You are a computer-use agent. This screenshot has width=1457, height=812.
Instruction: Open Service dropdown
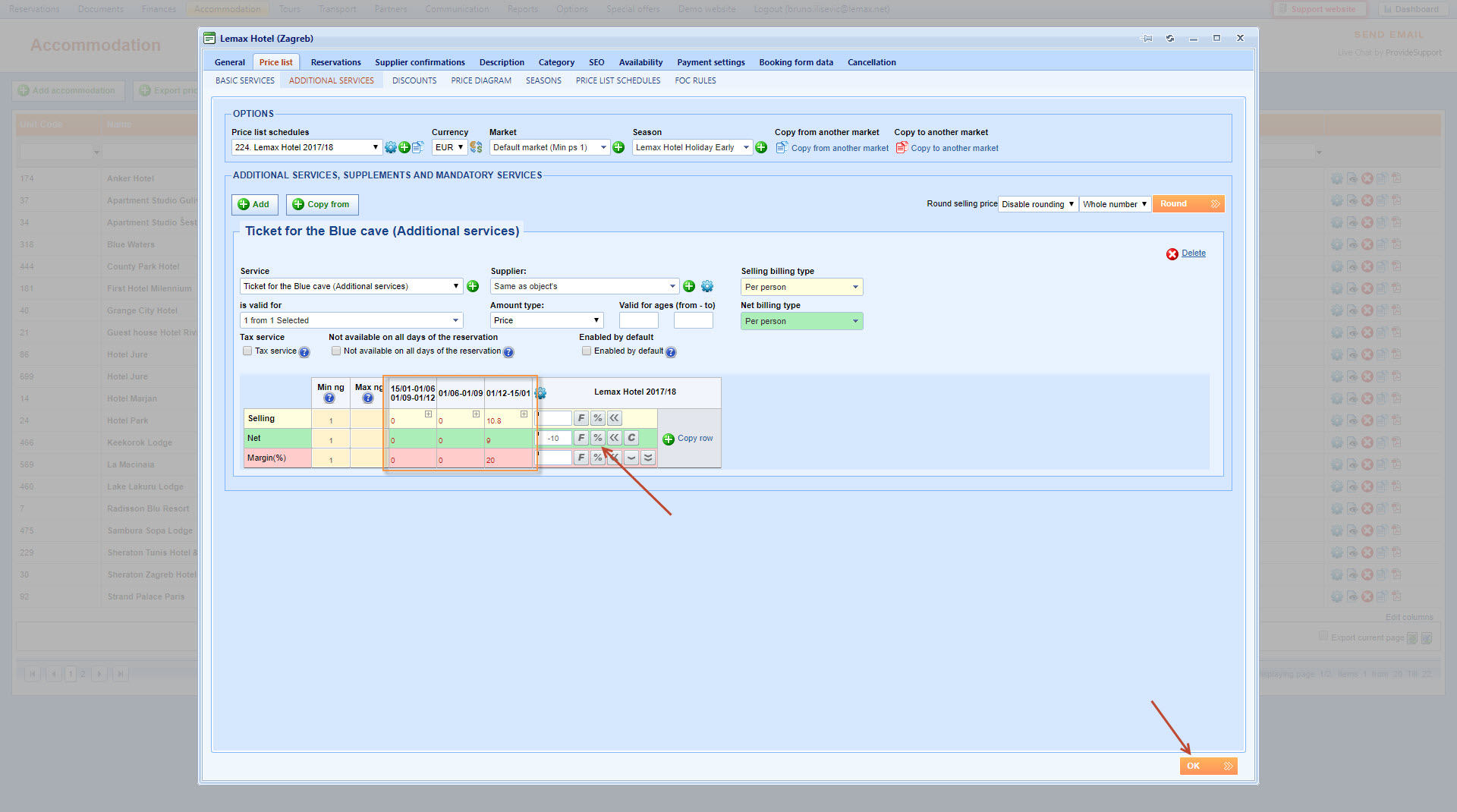[x=351, y=286]
